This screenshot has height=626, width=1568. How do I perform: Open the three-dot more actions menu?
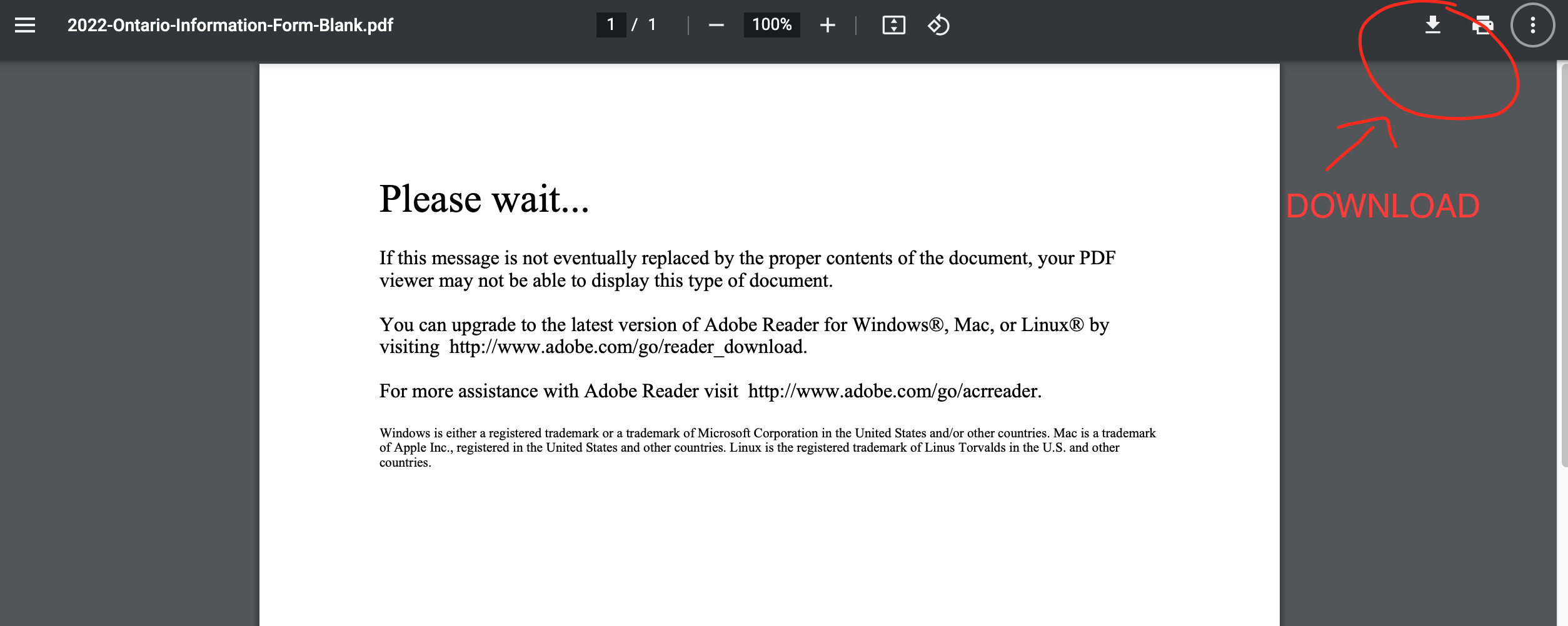tap(1532, 25)
